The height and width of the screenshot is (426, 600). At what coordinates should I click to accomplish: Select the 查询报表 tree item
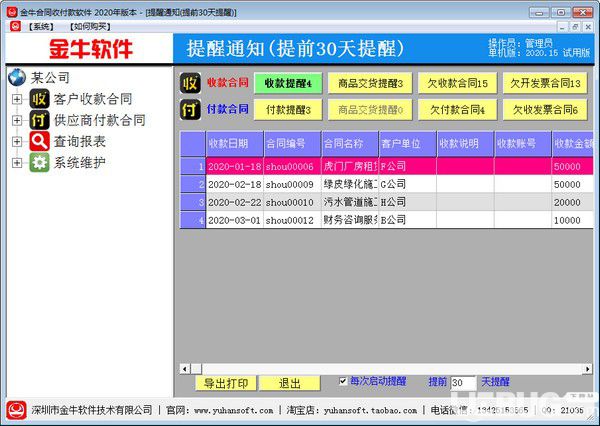coord(80,141)
